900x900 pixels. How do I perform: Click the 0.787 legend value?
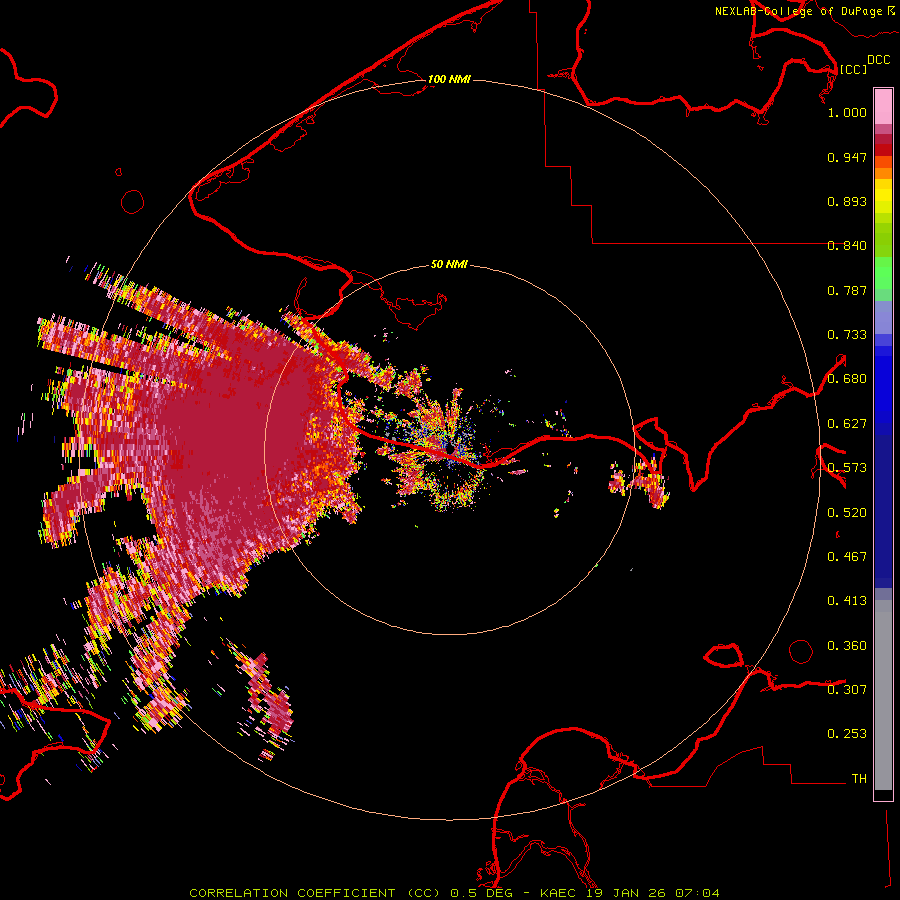847,290
